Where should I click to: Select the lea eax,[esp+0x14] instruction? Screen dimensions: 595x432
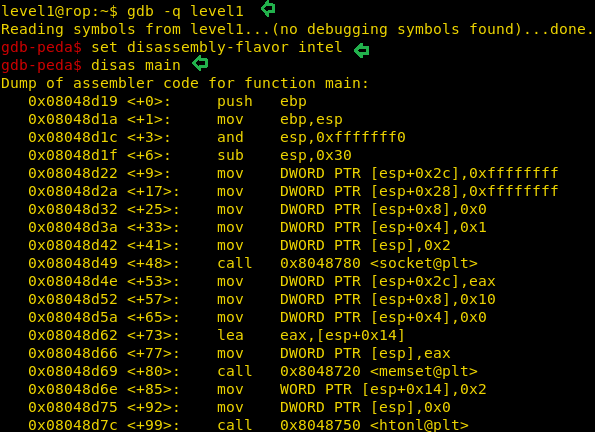pos(311,335)
